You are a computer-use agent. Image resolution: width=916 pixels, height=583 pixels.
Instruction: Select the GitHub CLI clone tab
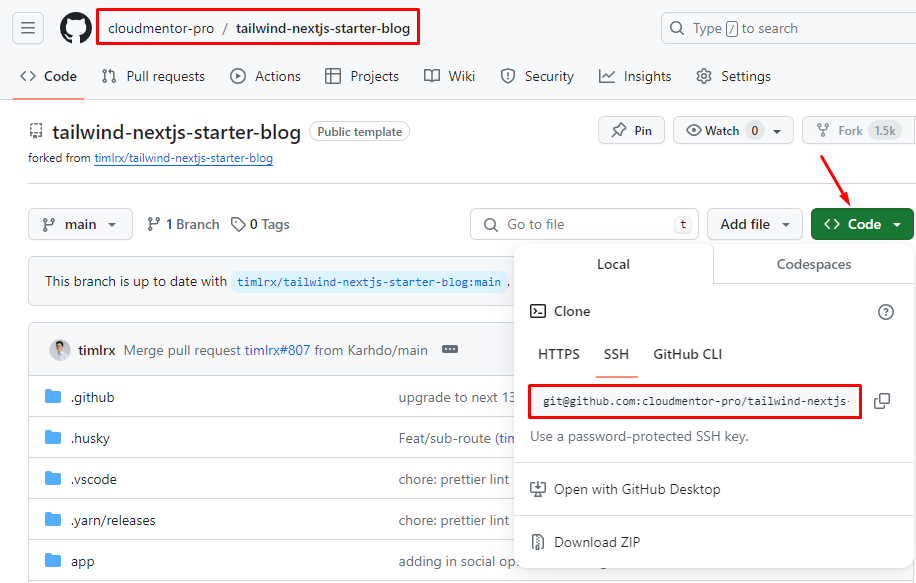pyautogui.click(x=687, y=354)
